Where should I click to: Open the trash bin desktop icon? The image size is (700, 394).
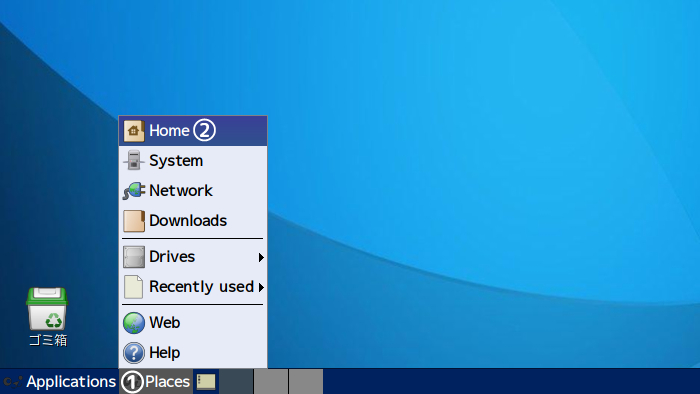[x=47, y=309]
